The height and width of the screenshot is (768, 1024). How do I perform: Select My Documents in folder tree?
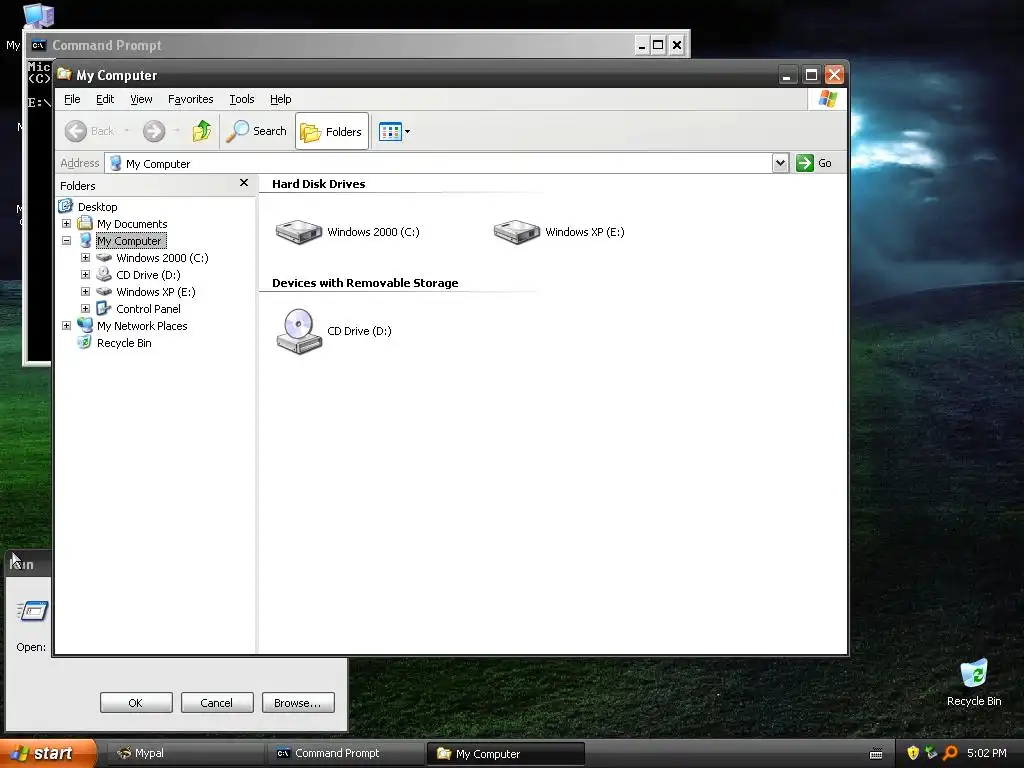[x=132, y=224]
